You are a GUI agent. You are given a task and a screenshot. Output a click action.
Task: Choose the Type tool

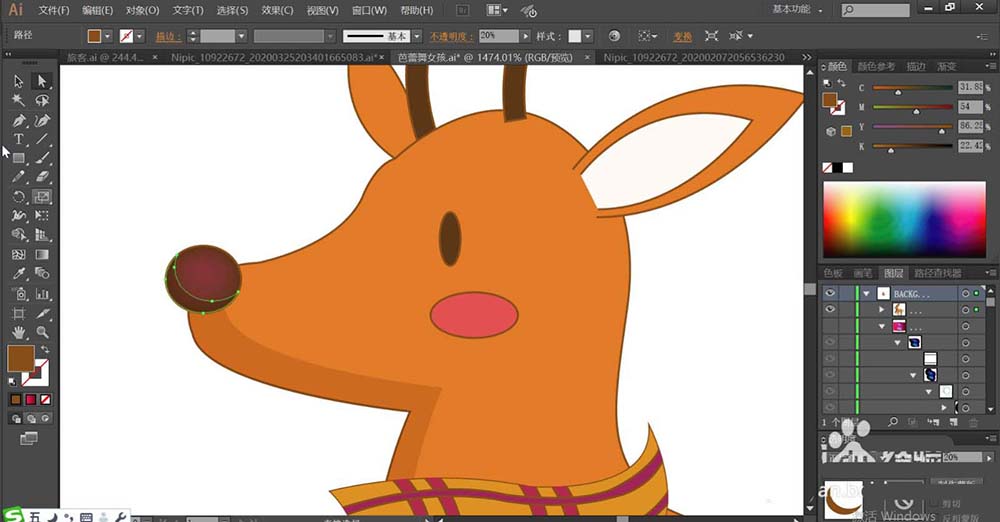click(19, 139)
